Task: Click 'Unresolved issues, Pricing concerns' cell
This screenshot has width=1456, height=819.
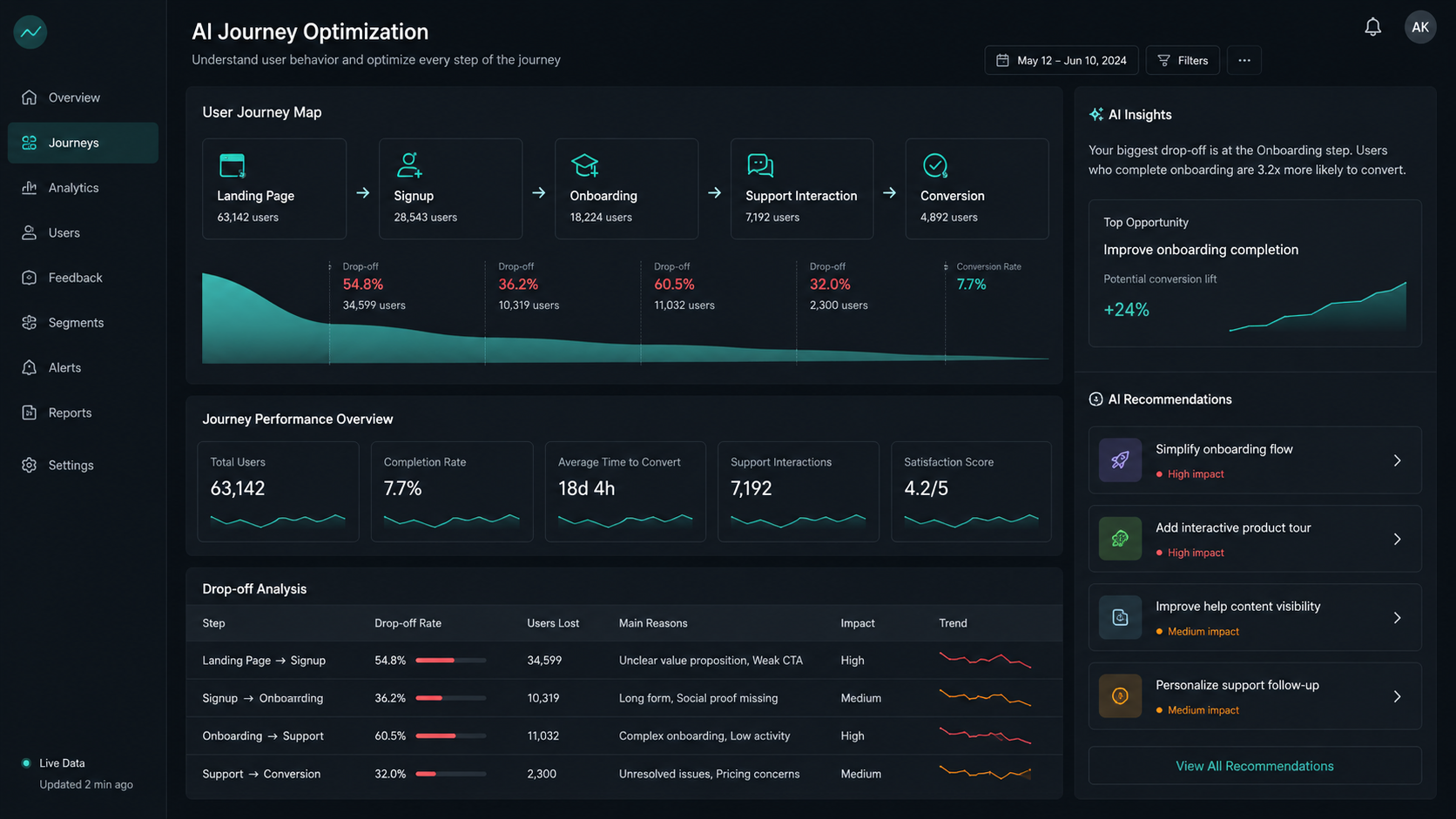Action: point(709,774)
